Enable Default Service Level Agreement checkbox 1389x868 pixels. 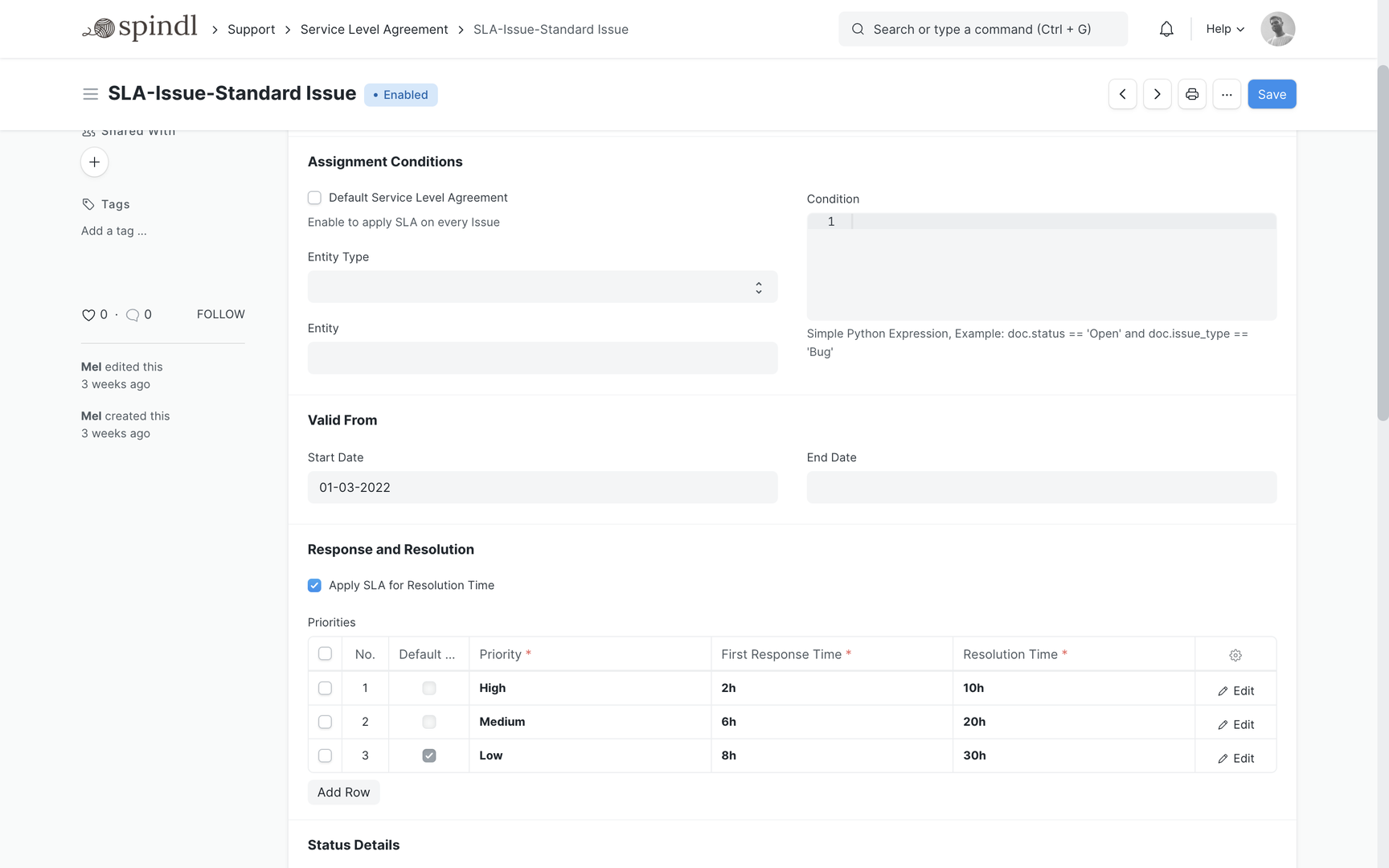click(x=314, y=198)
